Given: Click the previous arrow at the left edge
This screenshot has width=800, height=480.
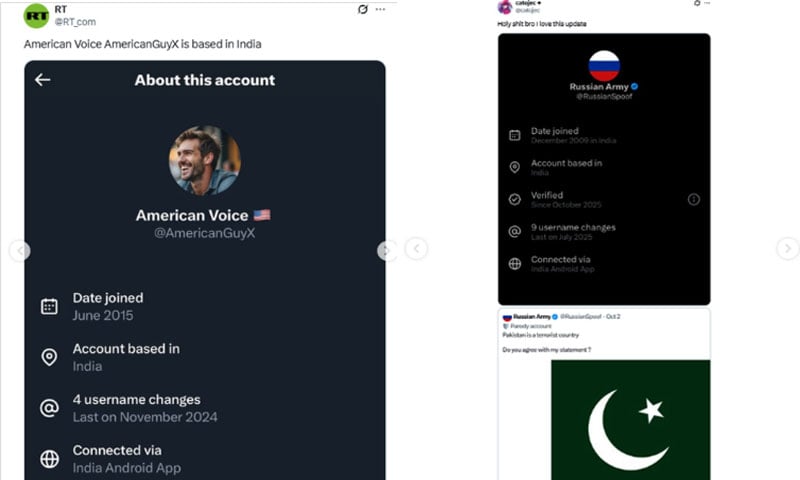Looking at the screenshot, I should pos(19,251).
